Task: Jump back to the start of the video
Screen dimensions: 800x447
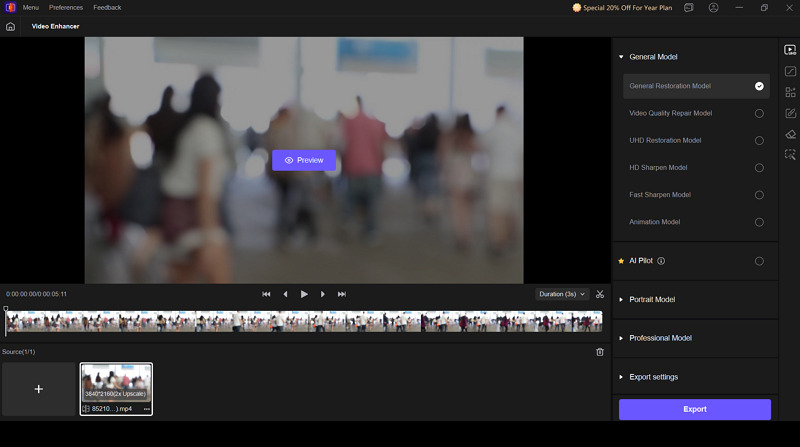Action: click(266, 294)
